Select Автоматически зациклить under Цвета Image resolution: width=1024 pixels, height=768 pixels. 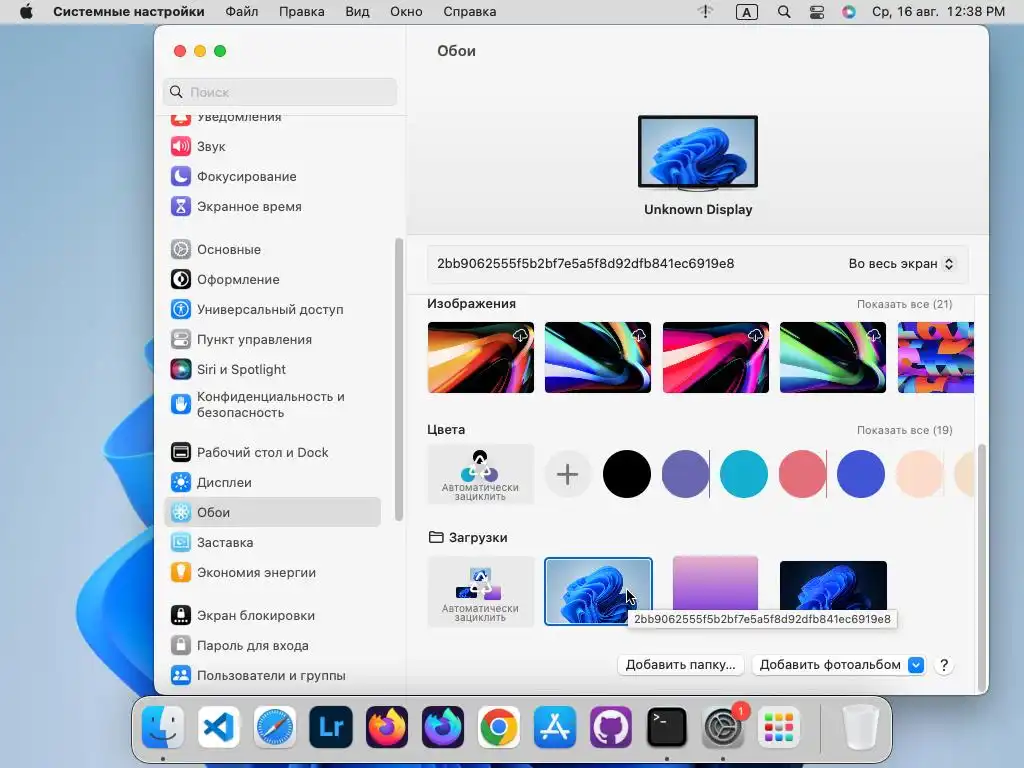click(x=481, y=474)
